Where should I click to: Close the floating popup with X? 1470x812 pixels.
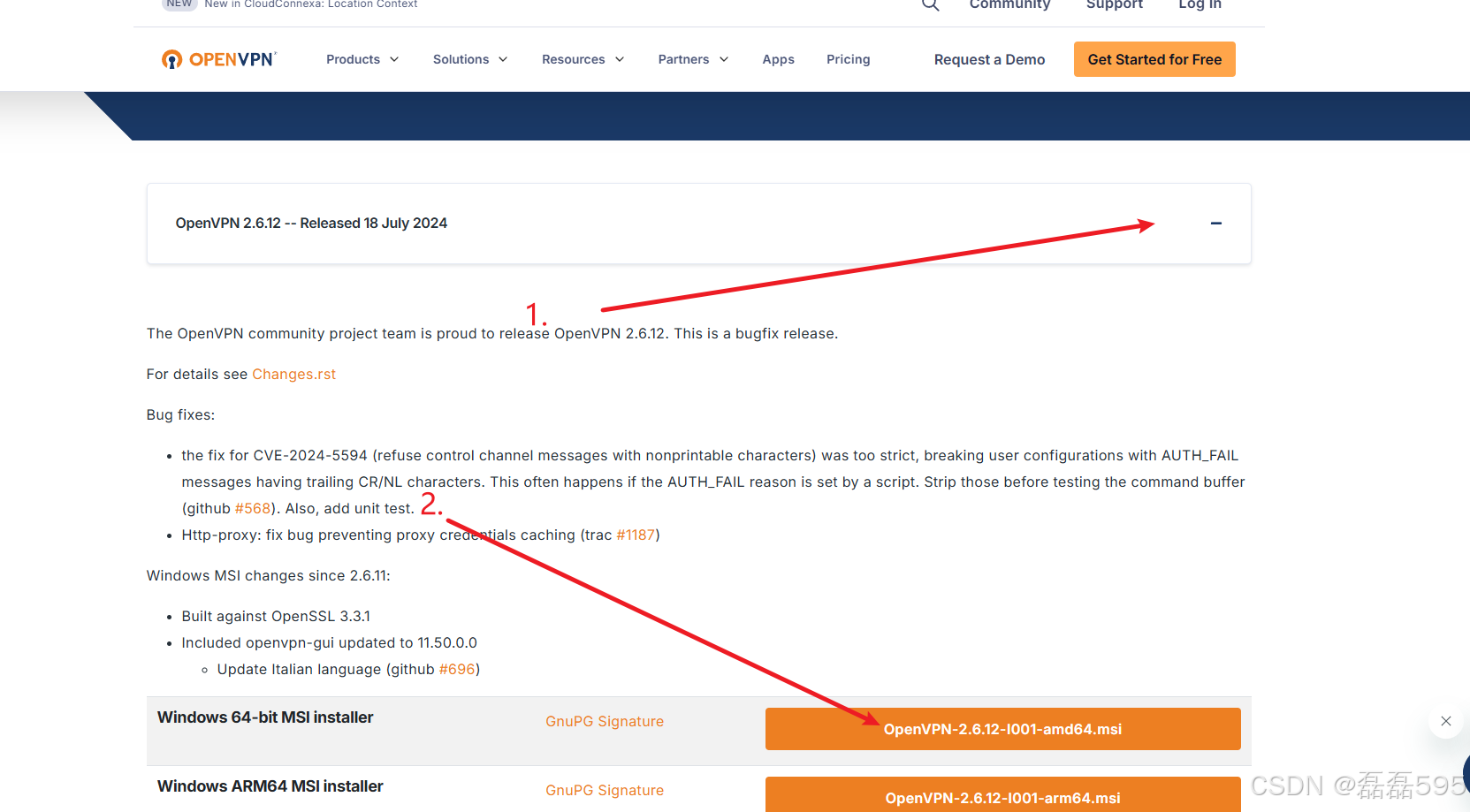pos(1446,721)
